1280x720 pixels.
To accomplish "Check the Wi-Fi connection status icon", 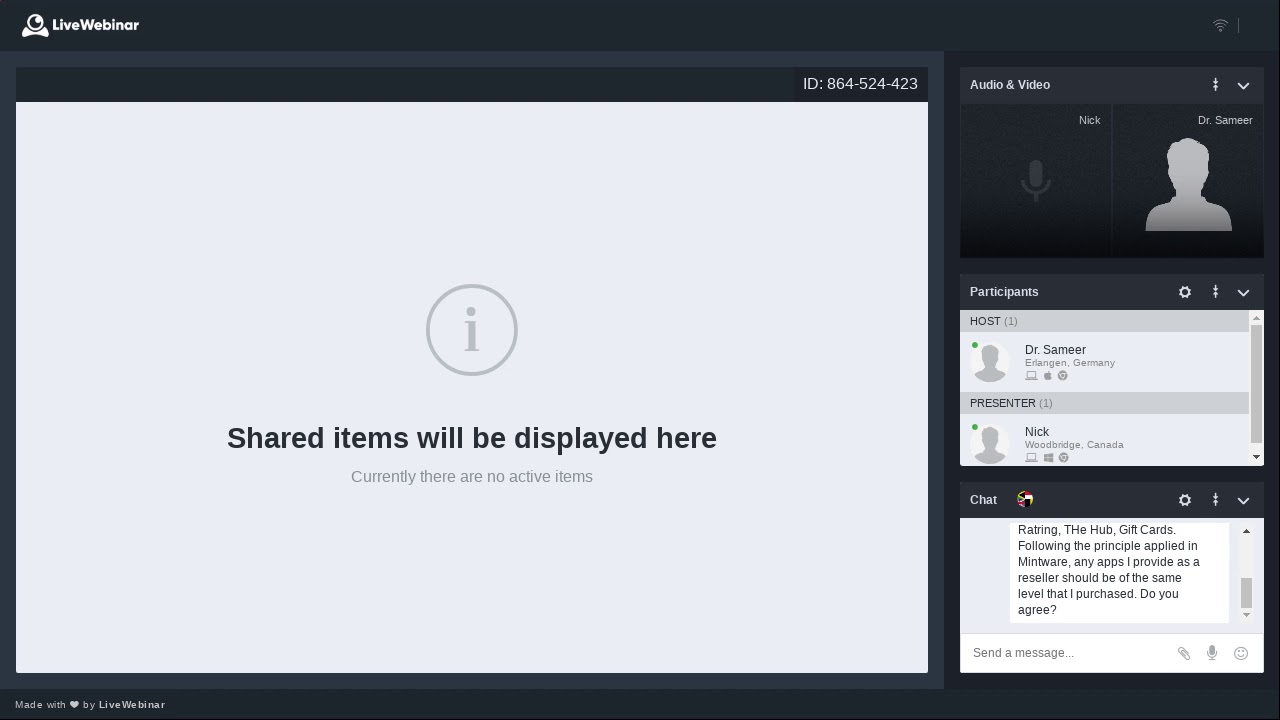I will pyautogui.click(x=1220, y=25).
